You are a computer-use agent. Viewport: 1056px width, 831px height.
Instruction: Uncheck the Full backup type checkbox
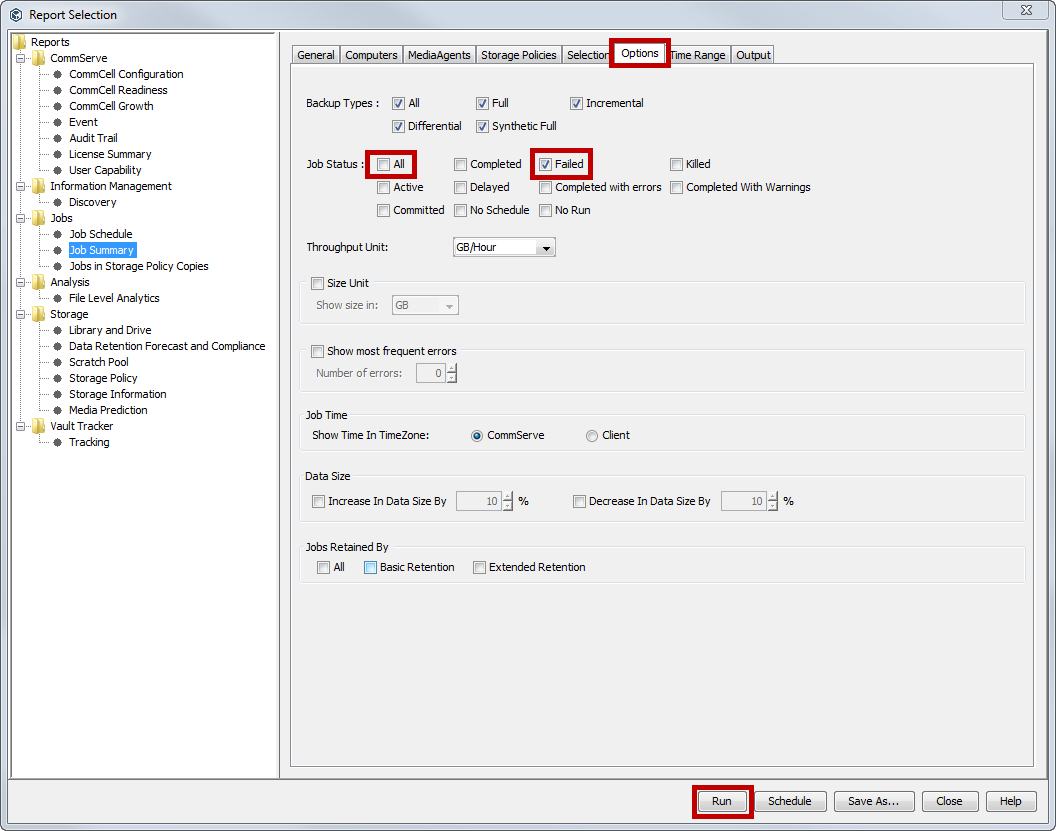pyautogui.click(x=482, y=104)
